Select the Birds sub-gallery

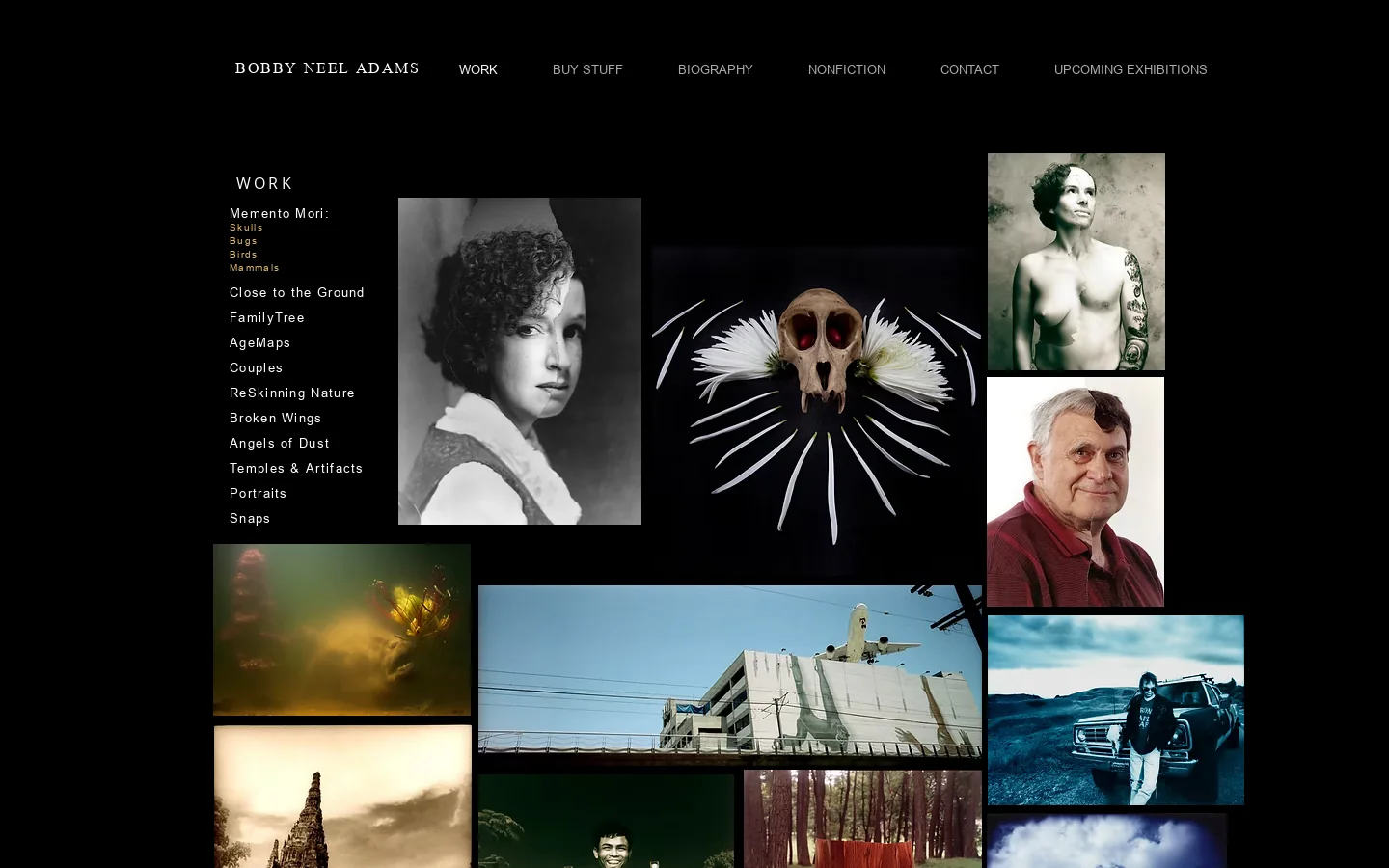coord(243,255)
